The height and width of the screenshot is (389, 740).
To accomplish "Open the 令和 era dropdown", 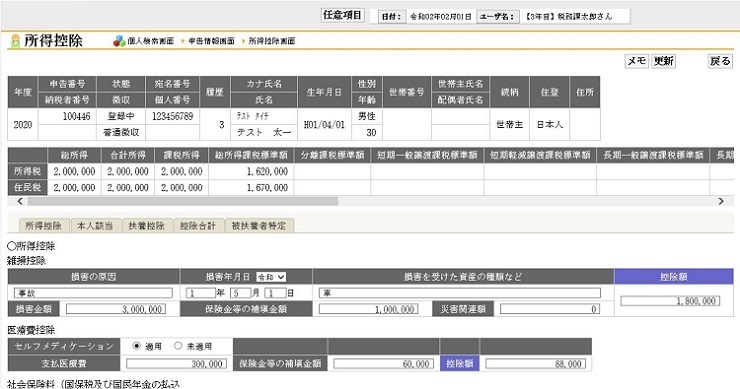I will pyautogui.click(x=271, y=277).
